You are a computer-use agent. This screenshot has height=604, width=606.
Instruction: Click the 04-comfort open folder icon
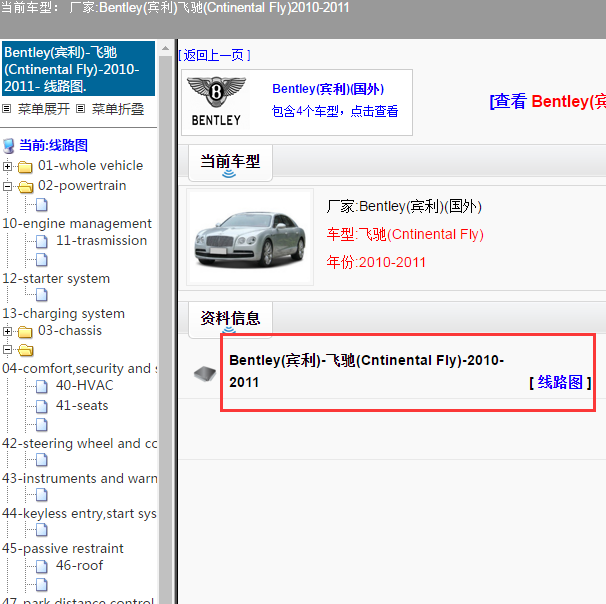pos(26,350)
